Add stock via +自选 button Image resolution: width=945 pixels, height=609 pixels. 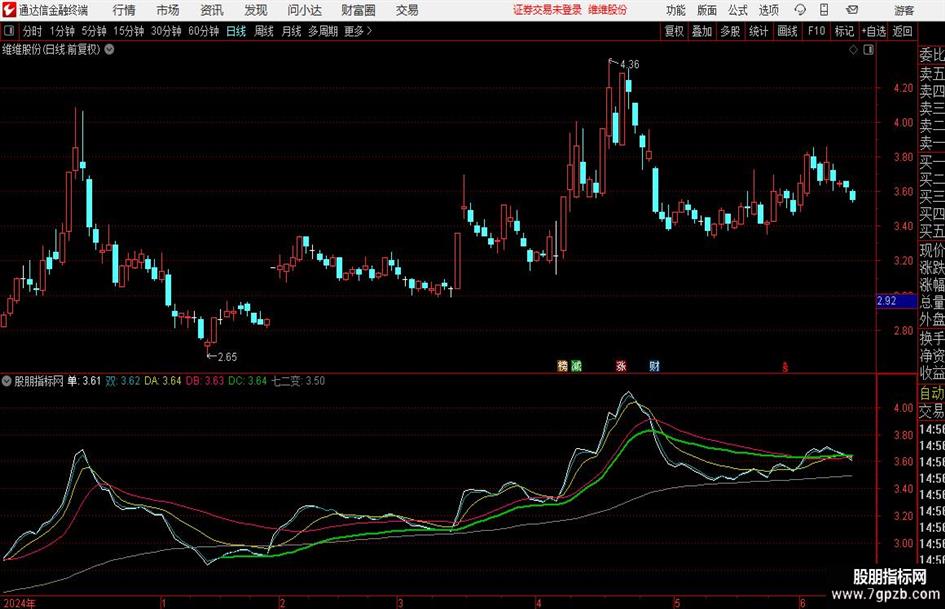[873, 31]
